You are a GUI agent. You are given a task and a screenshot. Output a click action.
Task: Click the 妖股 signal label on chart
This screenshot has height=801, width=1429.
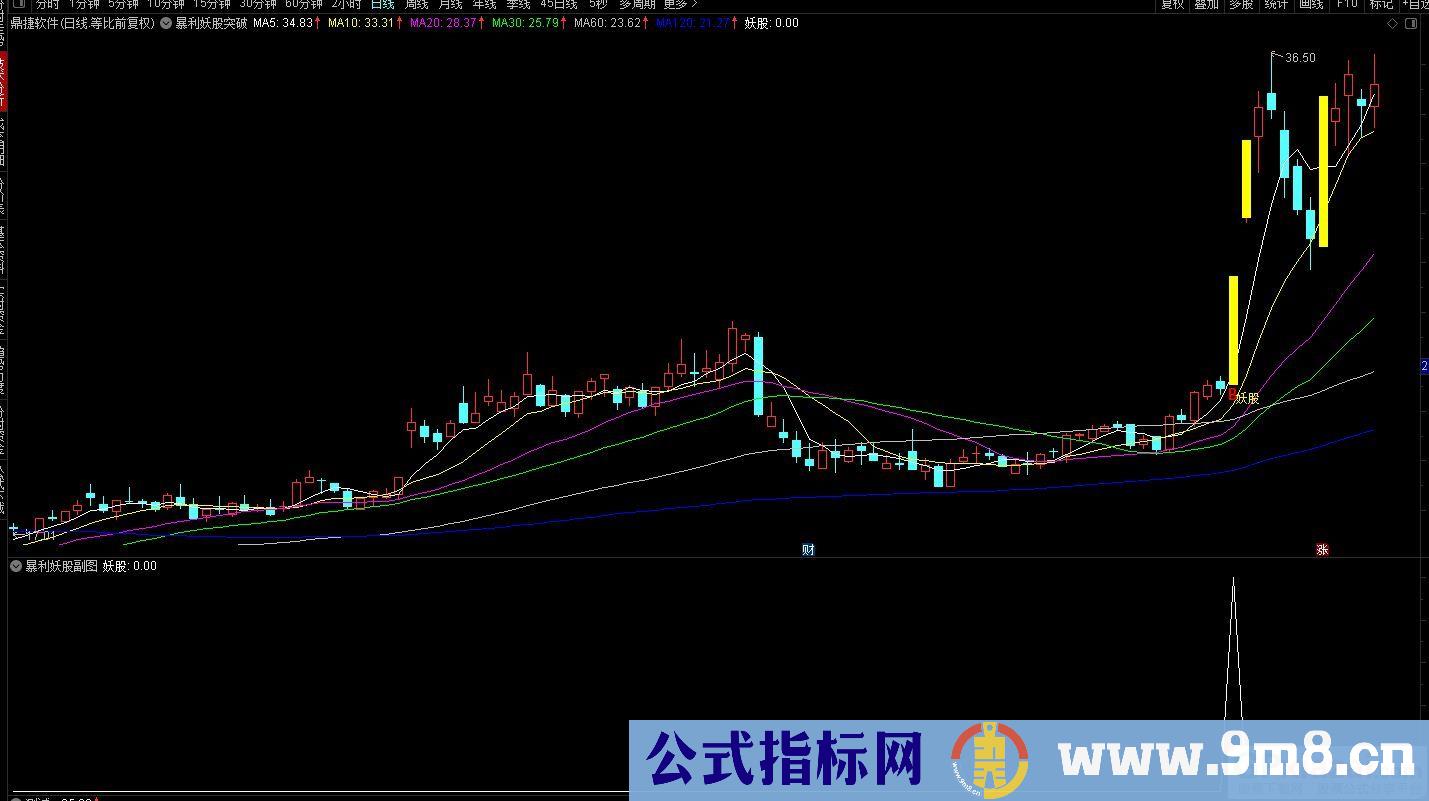click(x=1247, y=398)
